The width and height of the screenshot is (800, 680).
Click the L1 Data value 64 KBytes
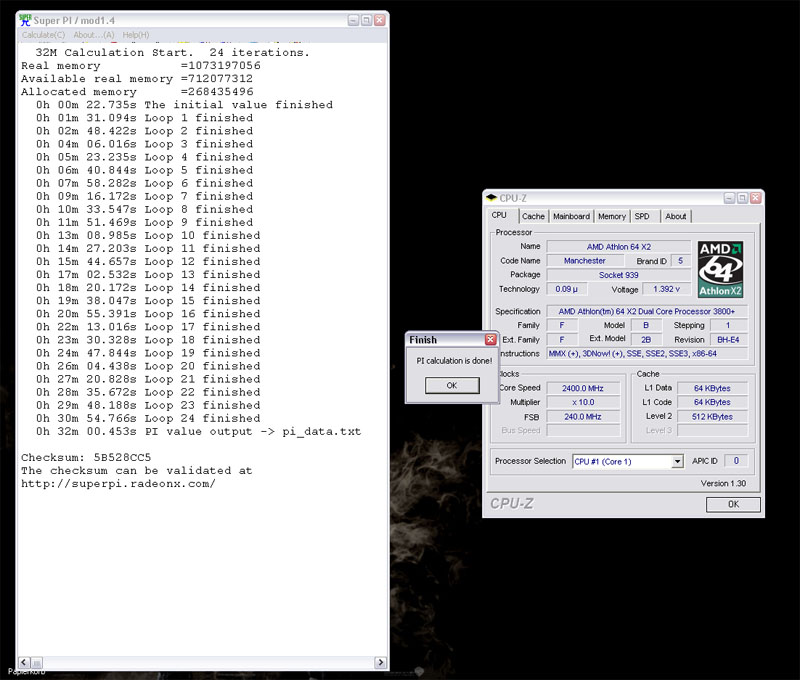712,388
